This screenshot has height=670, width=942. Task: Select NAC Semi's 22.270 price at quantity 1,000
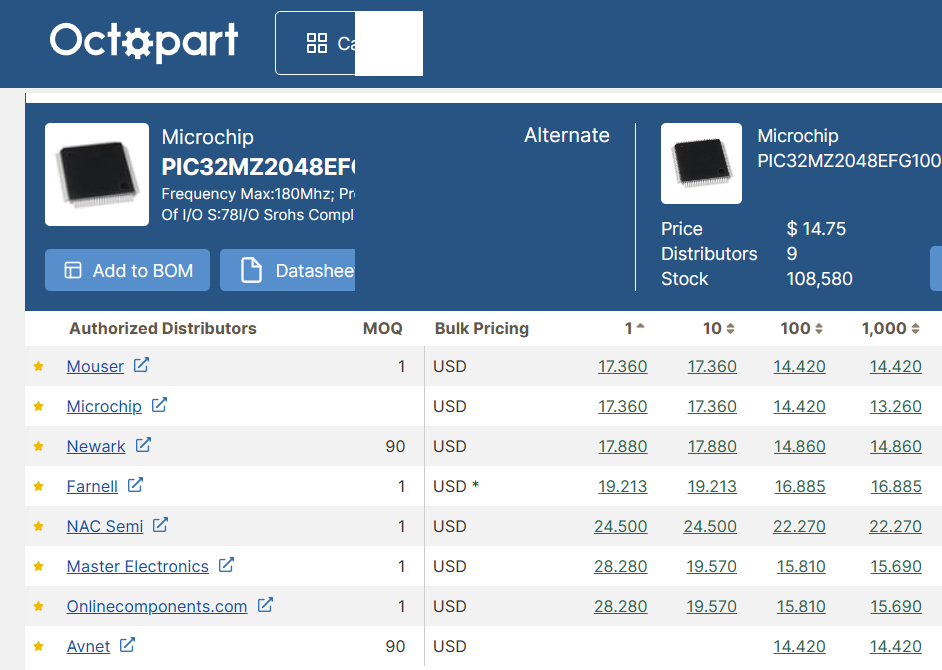(895, 527)
